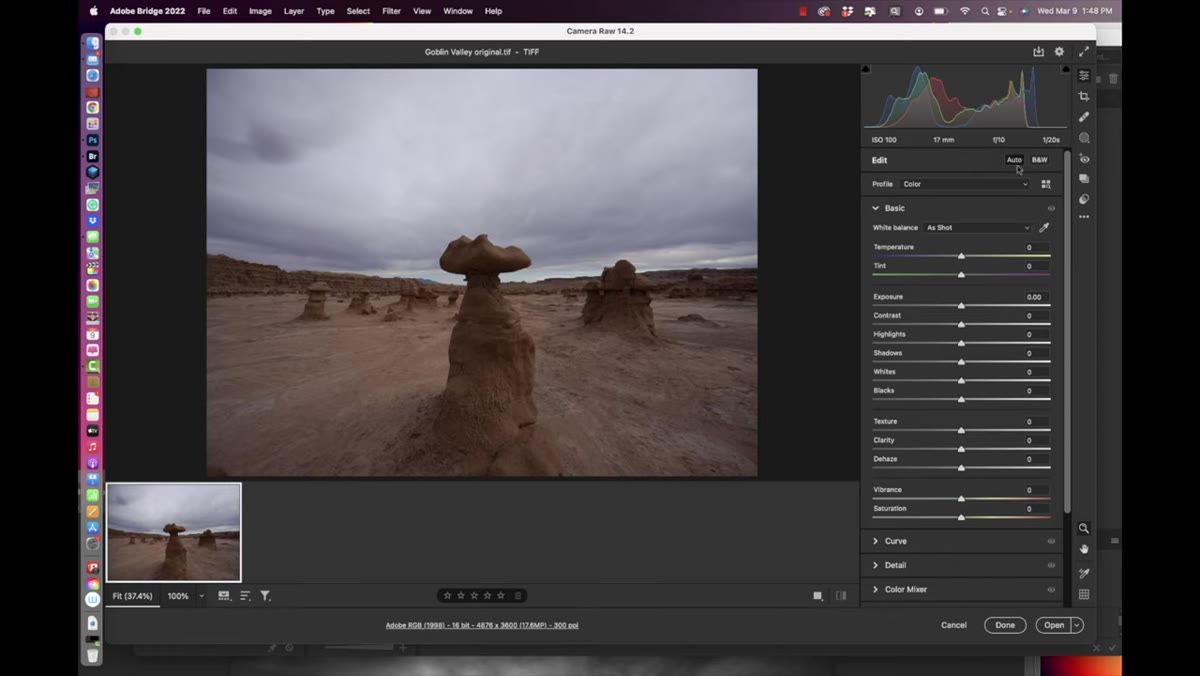Open the Window menu
Screen dimensions: 1200x676
click(458, 11)
